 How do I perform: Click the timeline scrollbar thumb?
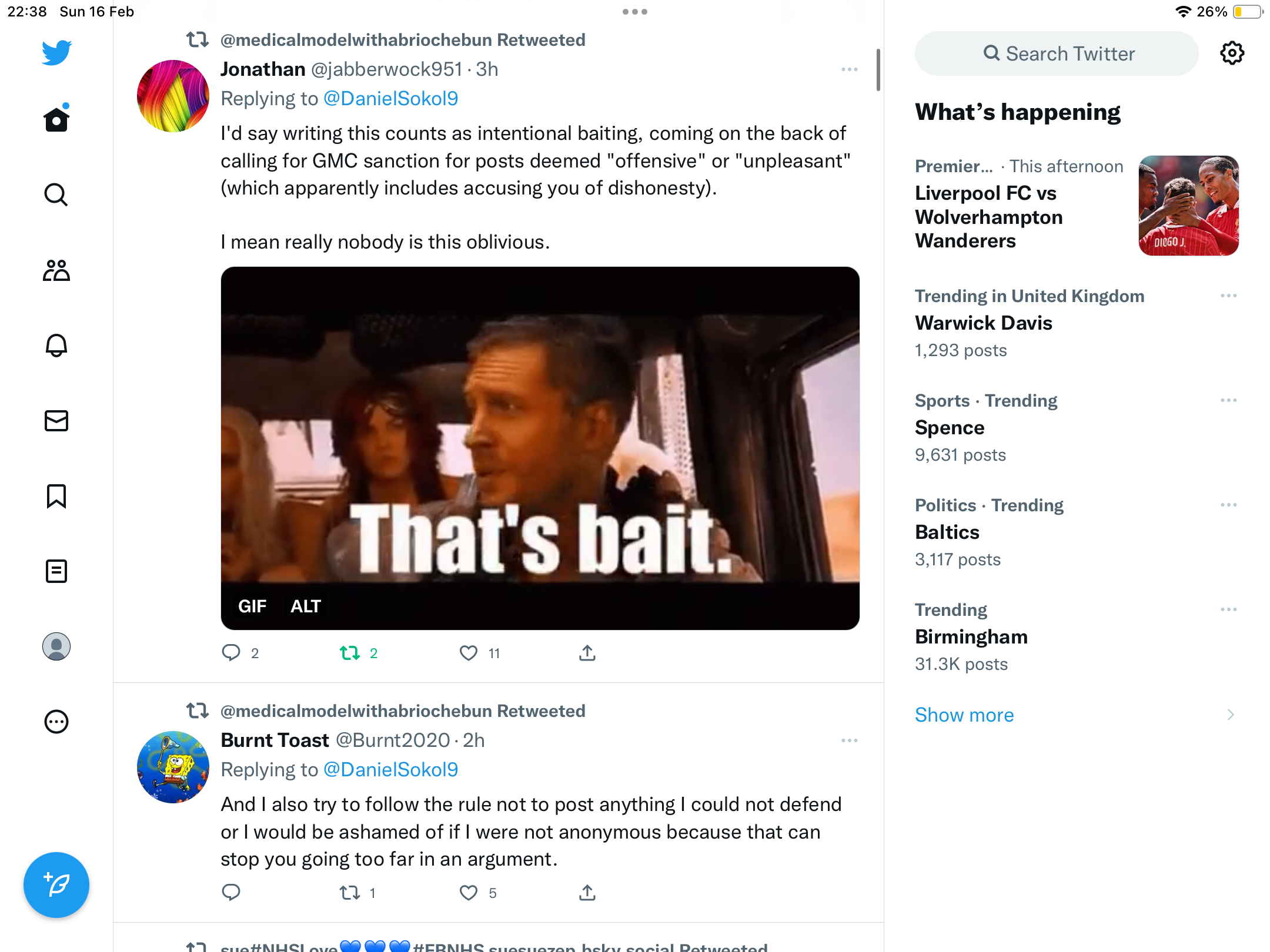[878, 69]
